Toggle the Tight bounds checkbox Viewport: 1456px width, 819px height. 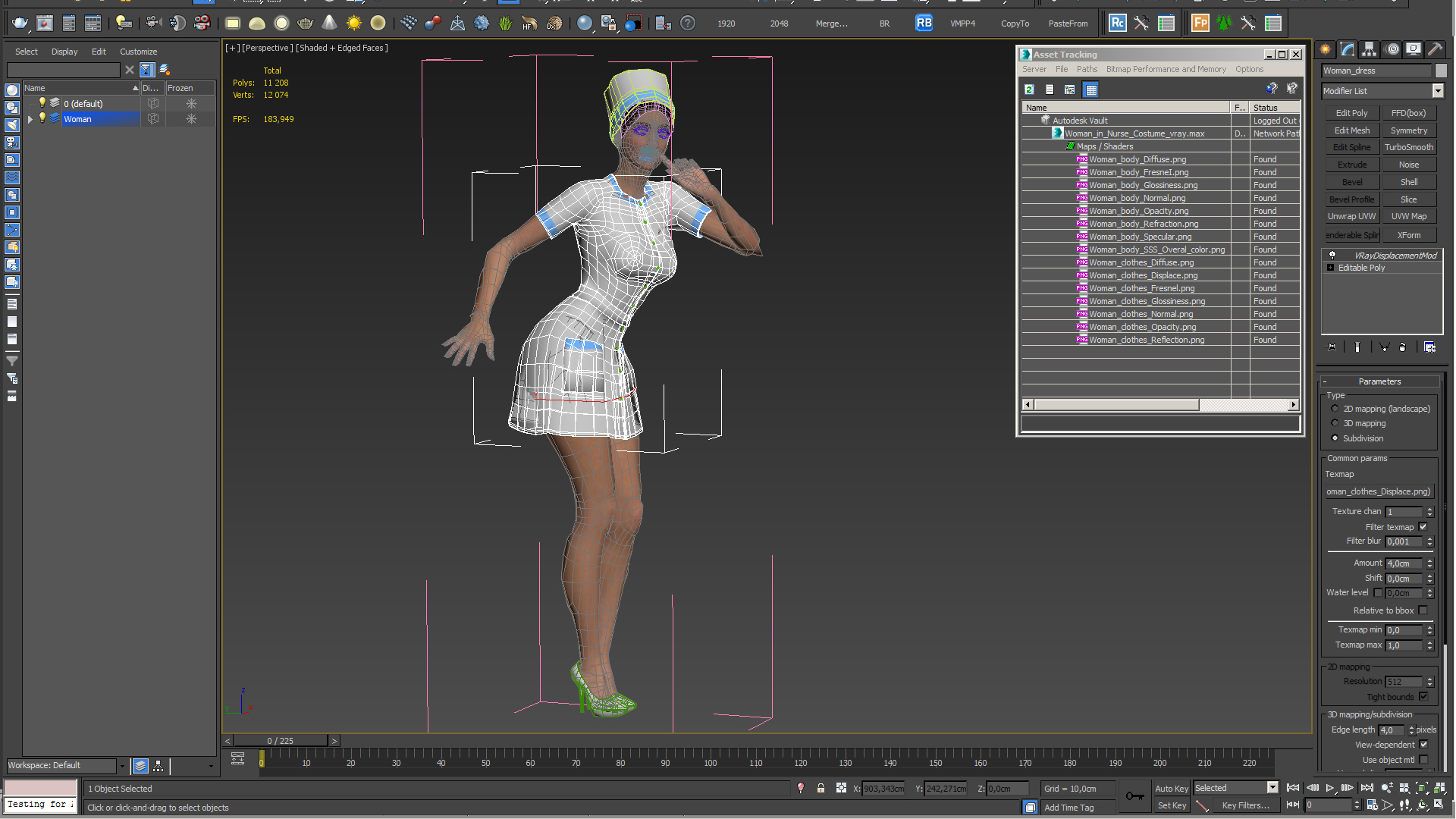pos(1423,697)
